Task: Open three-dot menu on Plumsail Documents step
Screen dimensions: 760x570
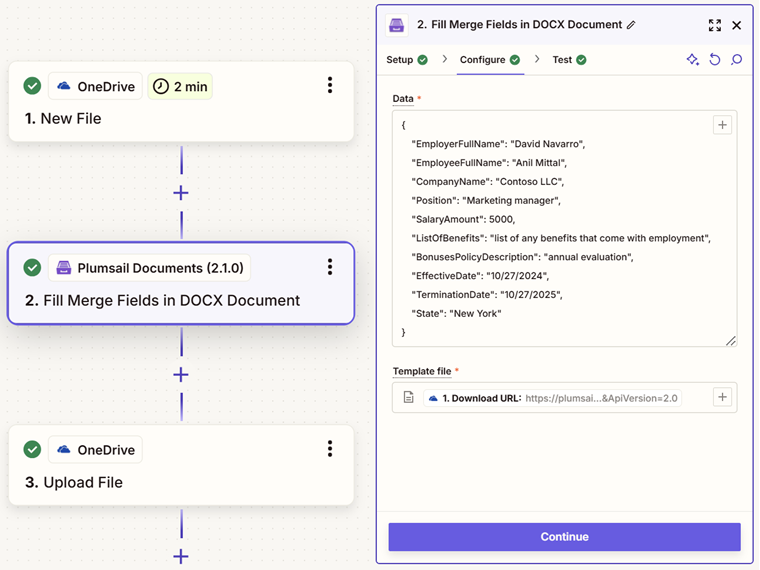Action: (330, 267)
